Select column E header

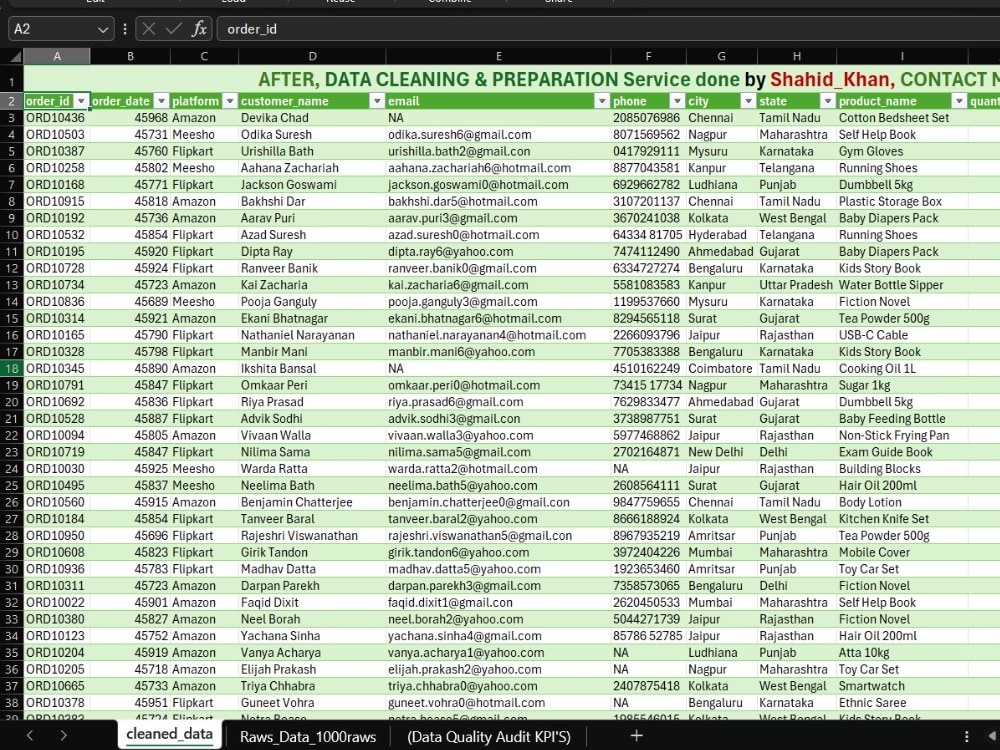[498, 56]
